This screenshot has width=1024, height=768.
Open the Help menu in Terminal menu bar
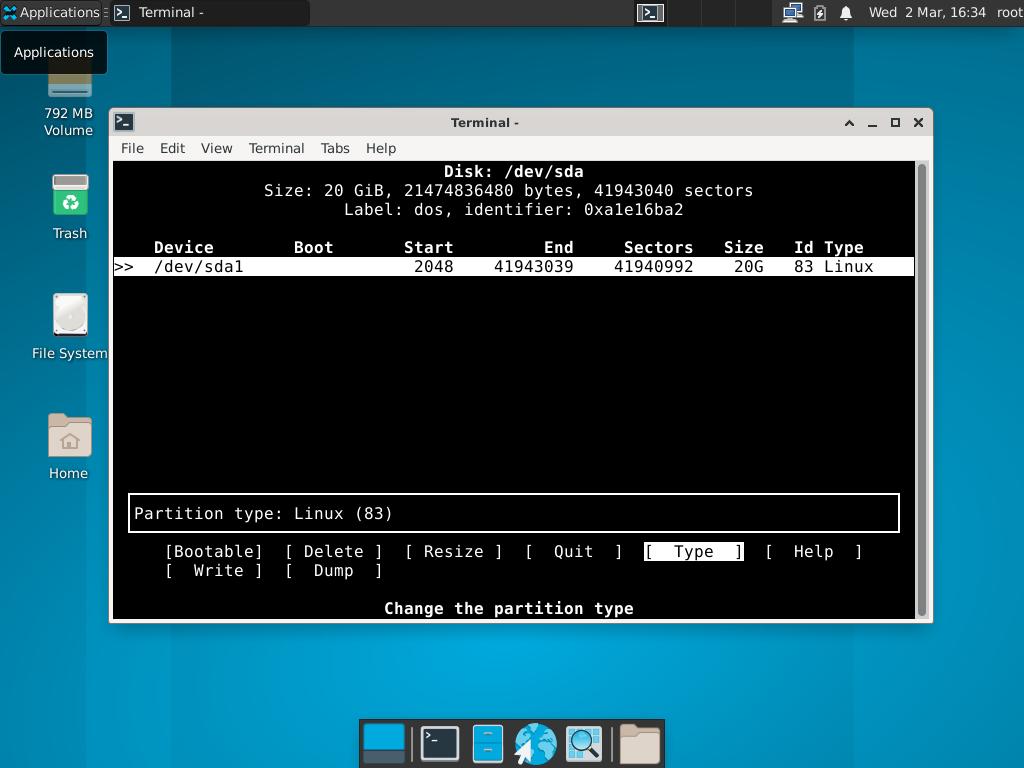pyautogui.click(x=381, y=148)
